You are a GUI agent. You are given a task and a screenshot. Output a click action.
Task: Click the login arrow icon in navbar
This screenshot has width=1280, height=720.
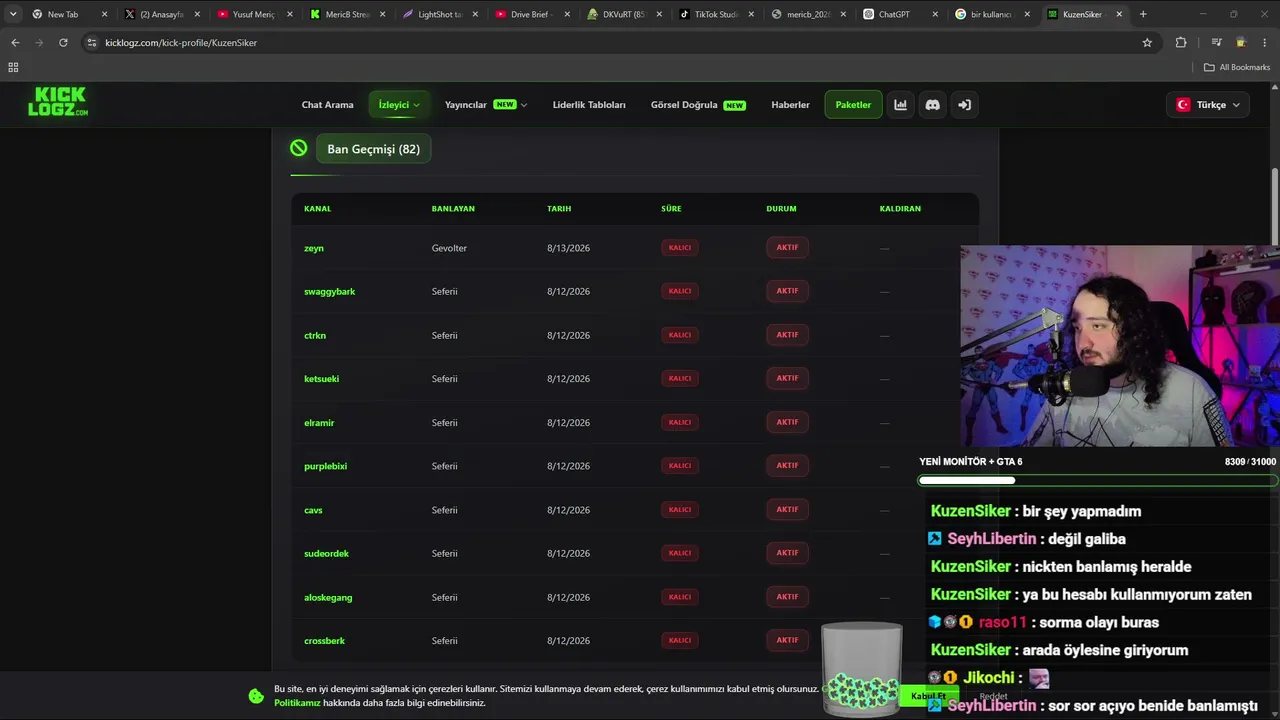coord(964,104)
